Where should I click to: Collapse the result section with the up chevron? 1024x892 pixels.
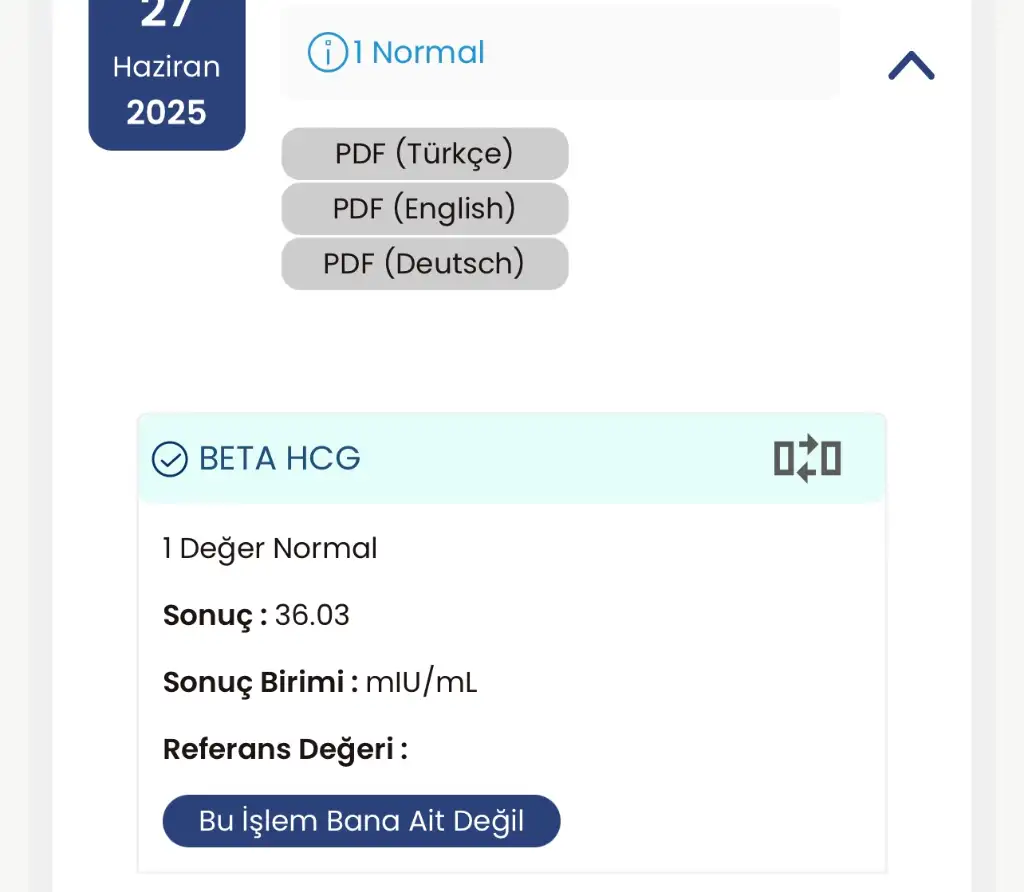tap(911, 66)
